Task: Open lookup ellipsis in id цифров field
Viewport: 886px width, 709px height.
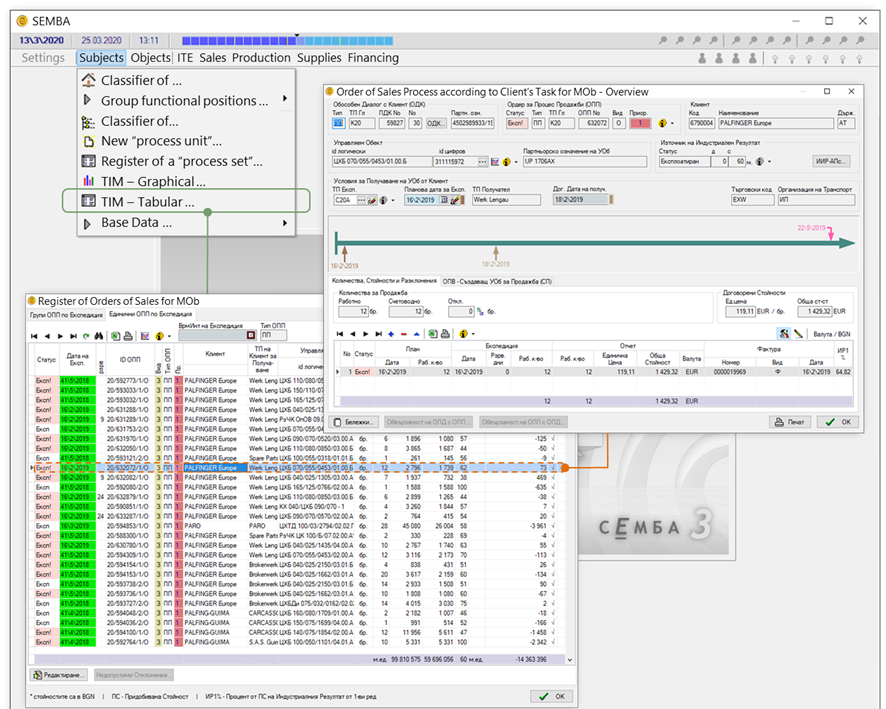Action: click(x=483, y=162)
